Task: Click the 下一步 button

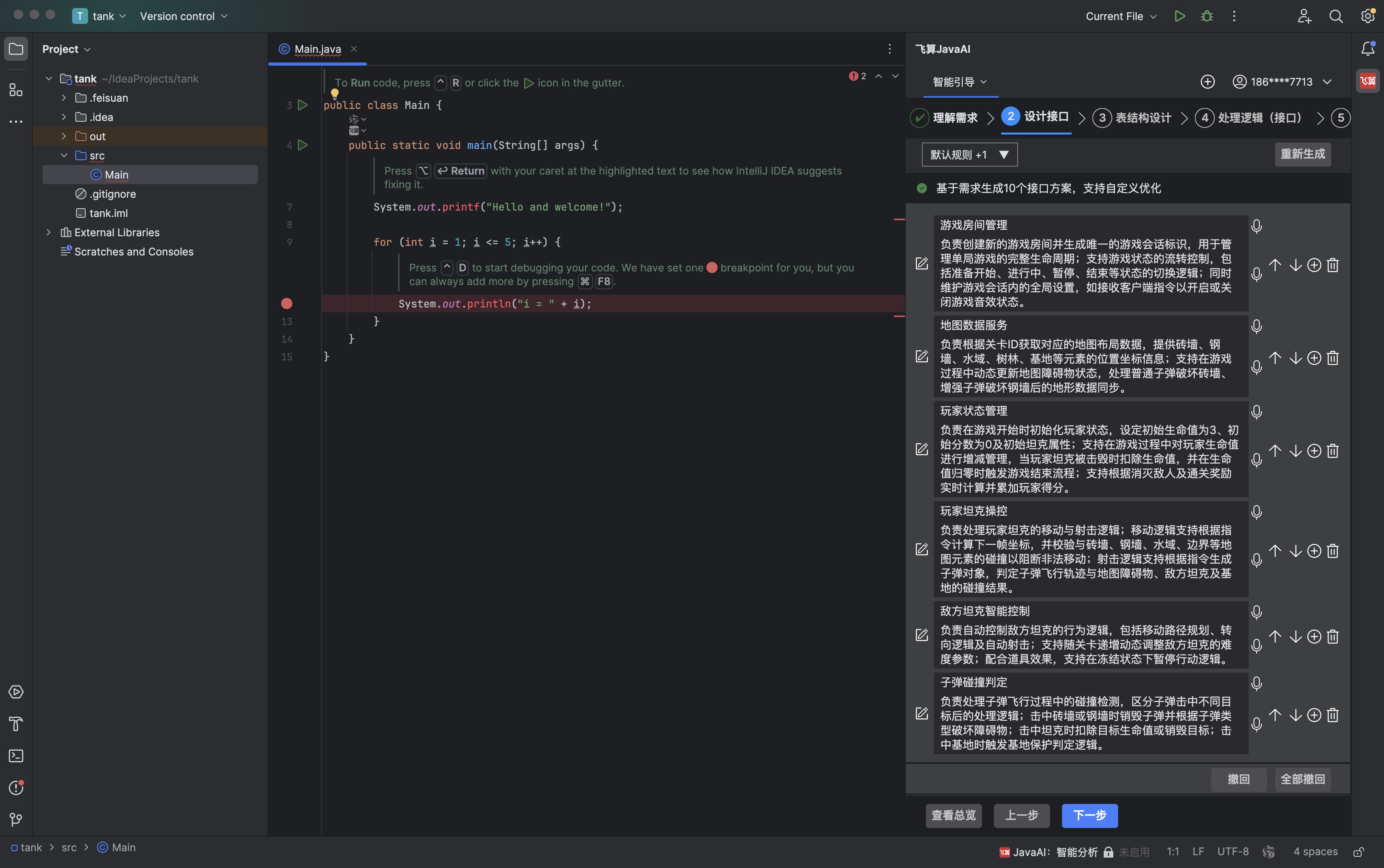Action: click(x=1089, y=815)
